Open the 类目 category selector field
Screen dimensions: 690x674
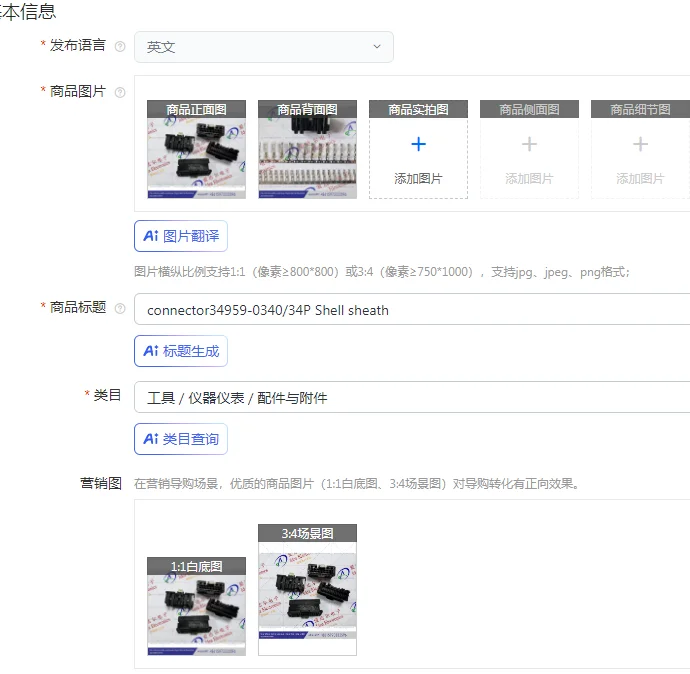(x=412, y=397)
